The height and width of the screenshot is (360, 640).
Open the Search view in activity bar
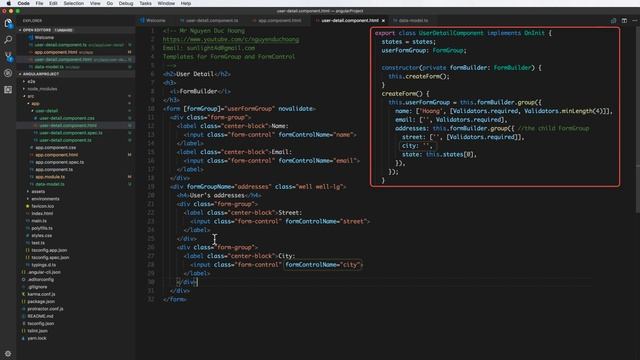8,40
